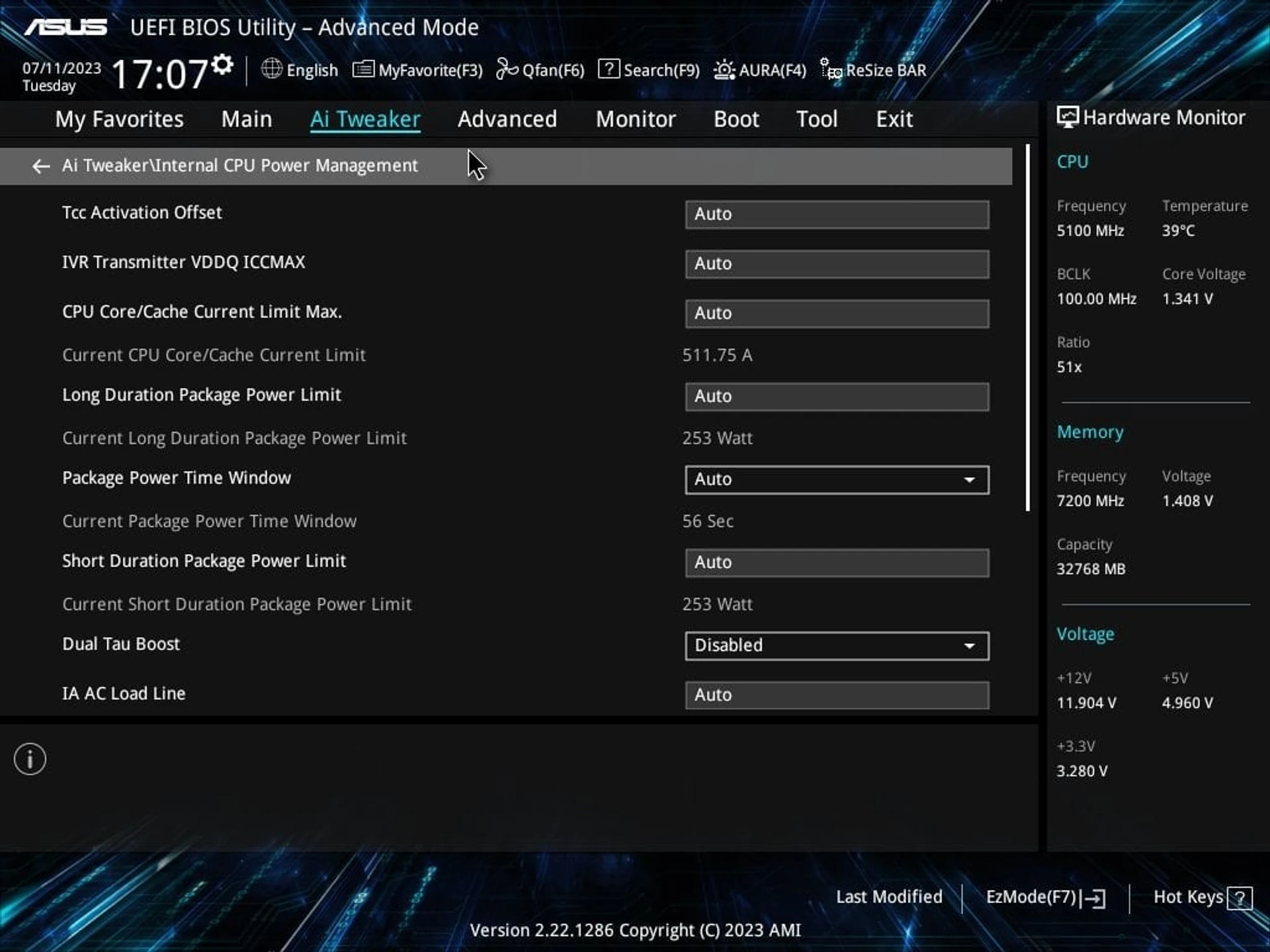The height and width of the screenshot is (952, 1270).
Task: Click the Current Short Duration Package Power Limit label
Action: tap(237, 604)
